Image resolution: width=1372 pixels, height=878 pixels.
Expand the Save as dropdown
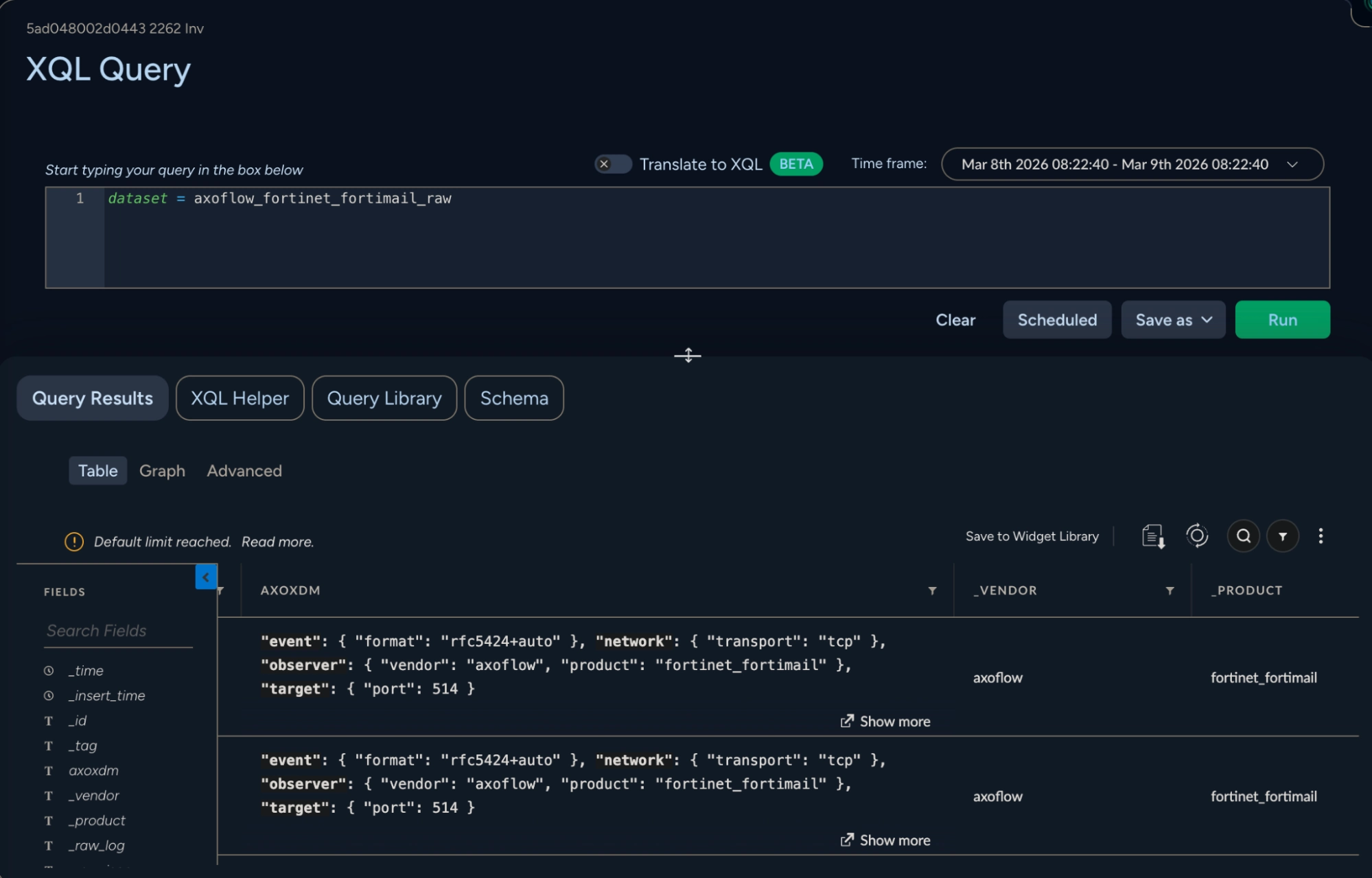point(1173,320)
